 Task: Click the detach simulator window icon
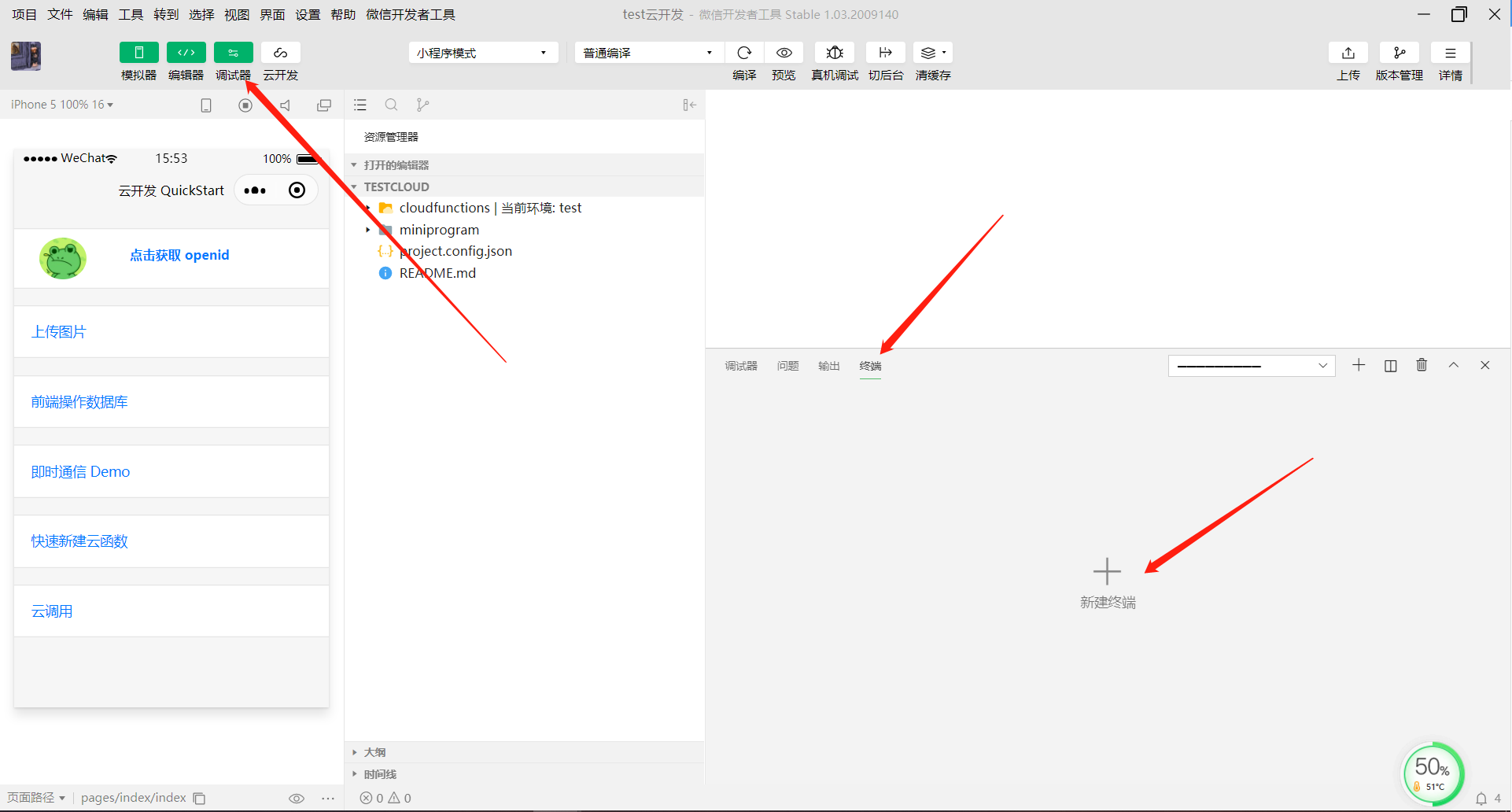pyautogui.click(x=324, y=105)
